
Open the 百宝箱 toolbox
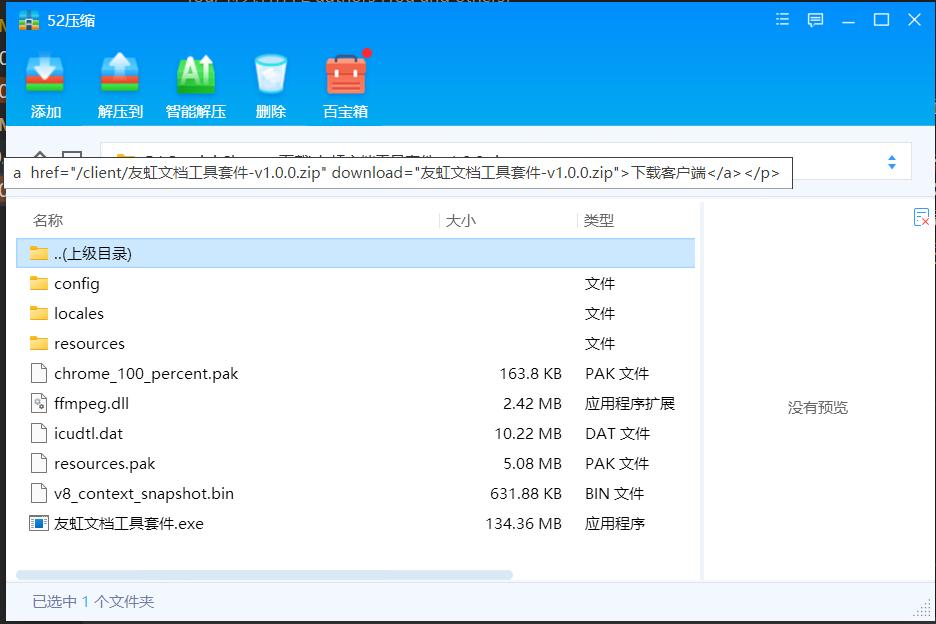tap(346, 85)
